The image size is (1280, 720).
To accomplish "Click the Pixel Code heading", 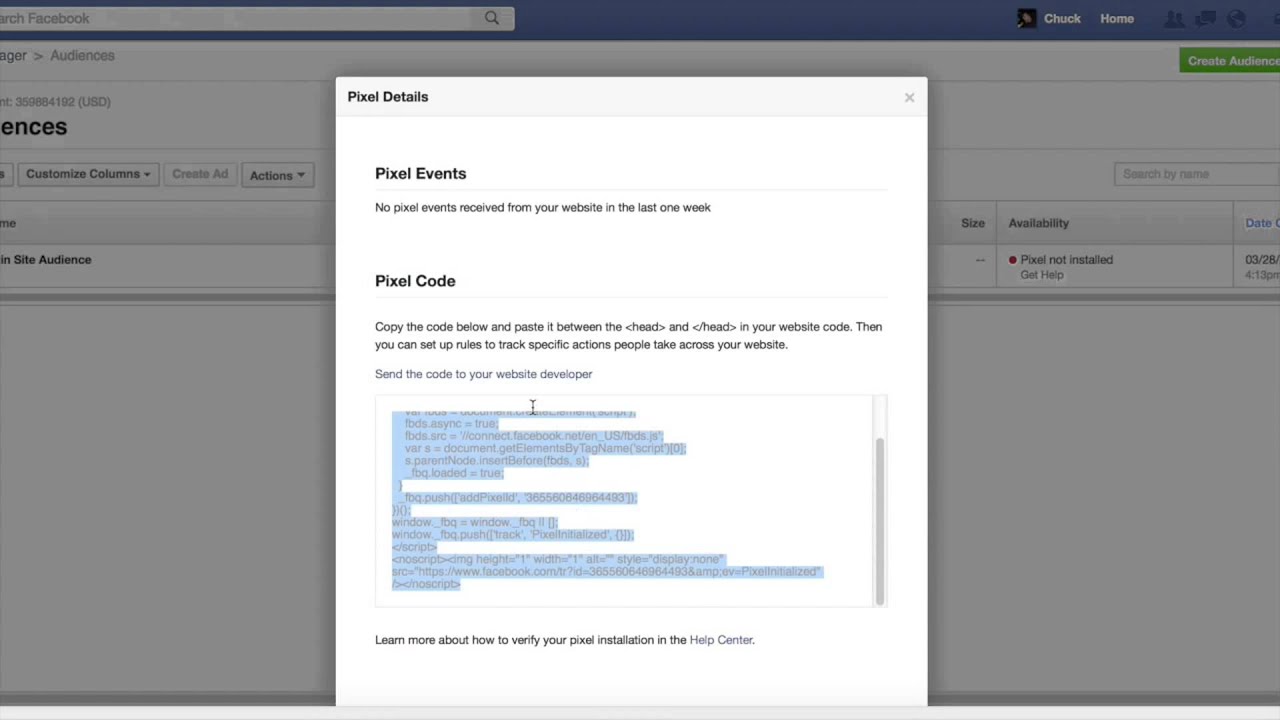I will coord(415,281).
